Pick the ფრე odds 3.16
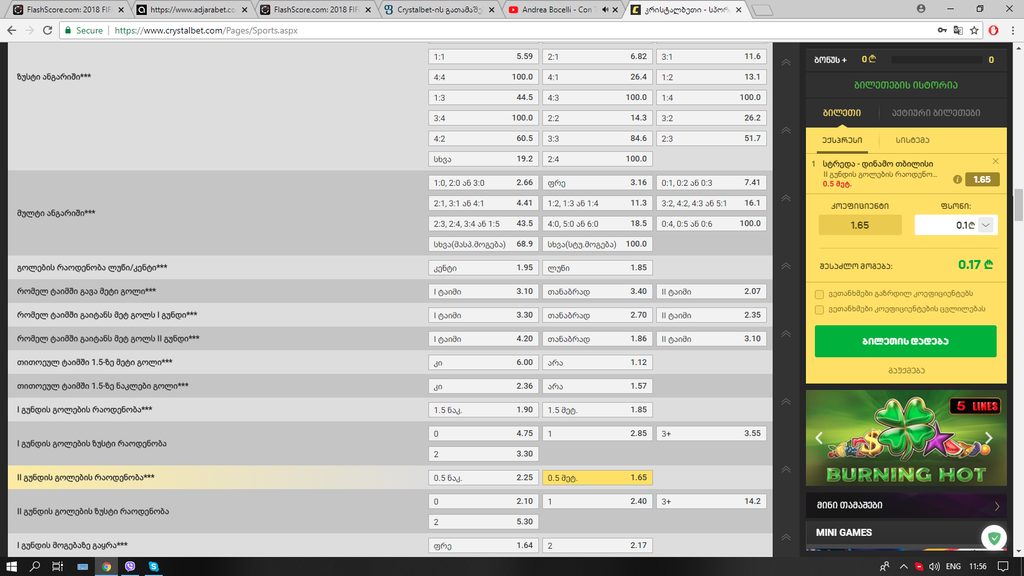 597,183
